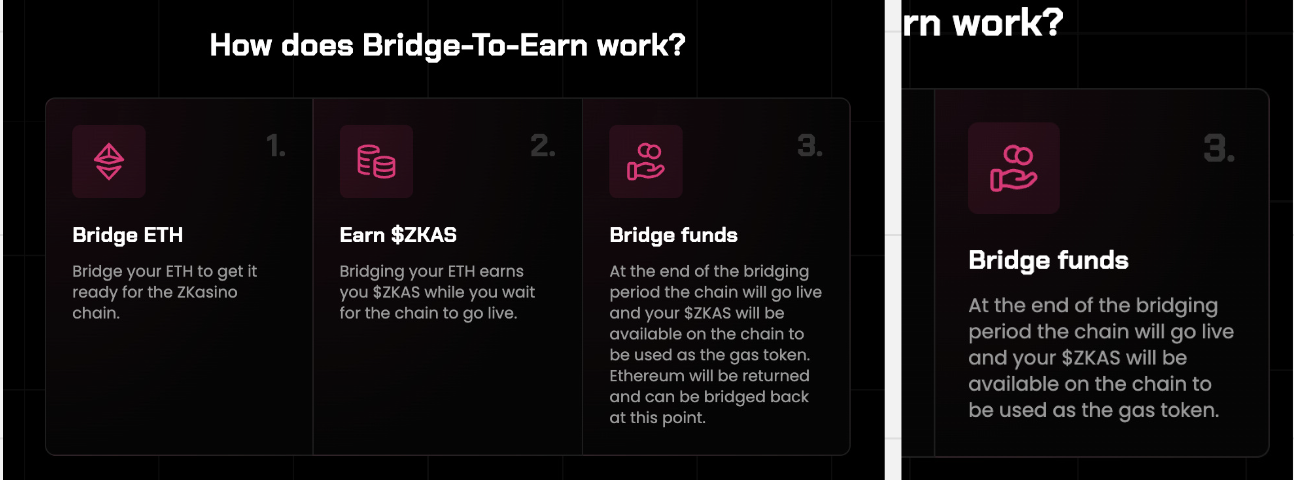Select the "Bridge ETH" heading
Screen dimensions: 1294x480
tap(128, 236)
